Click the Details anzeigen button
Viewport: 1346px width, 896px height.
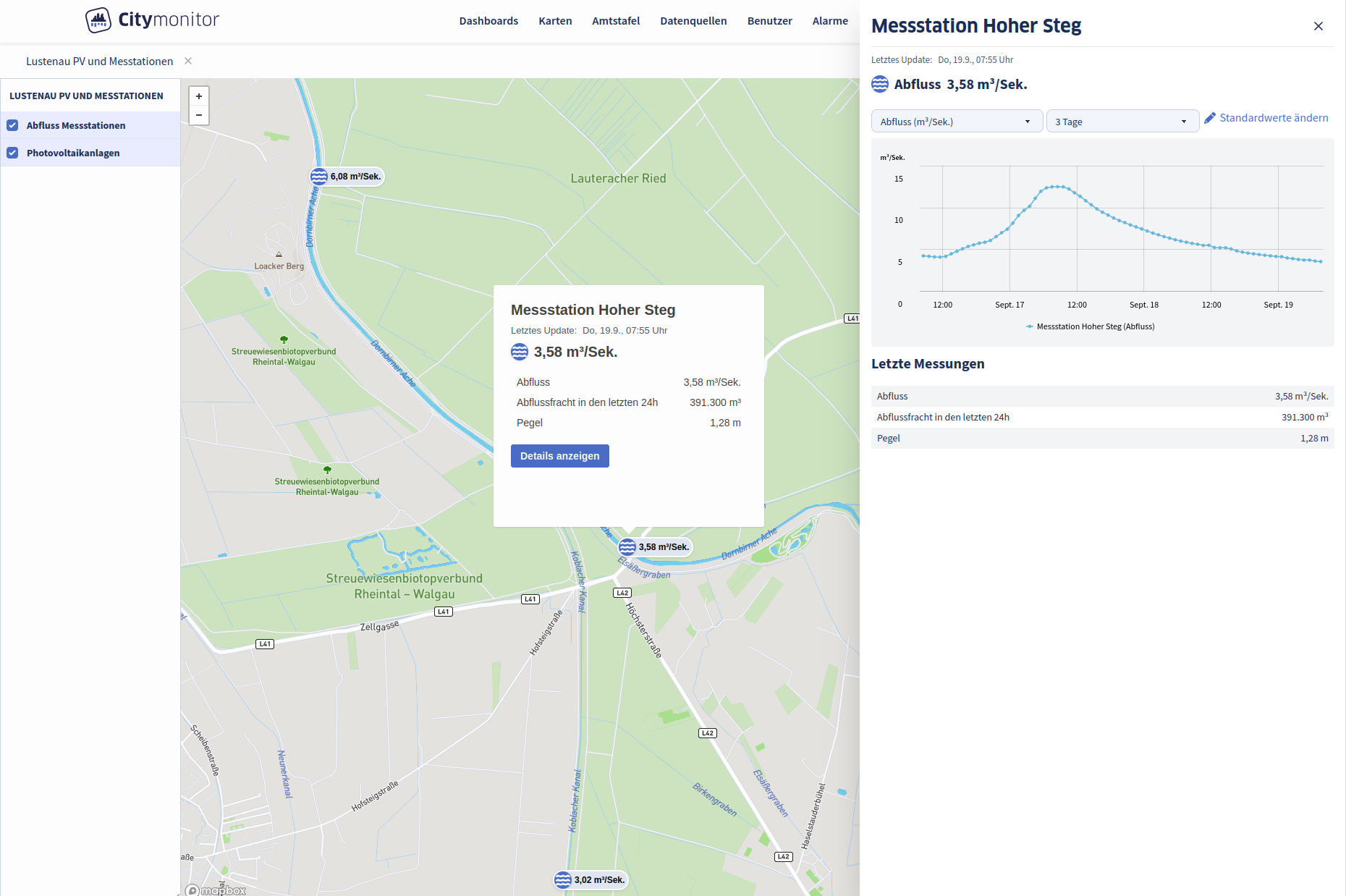pos(559,456)
